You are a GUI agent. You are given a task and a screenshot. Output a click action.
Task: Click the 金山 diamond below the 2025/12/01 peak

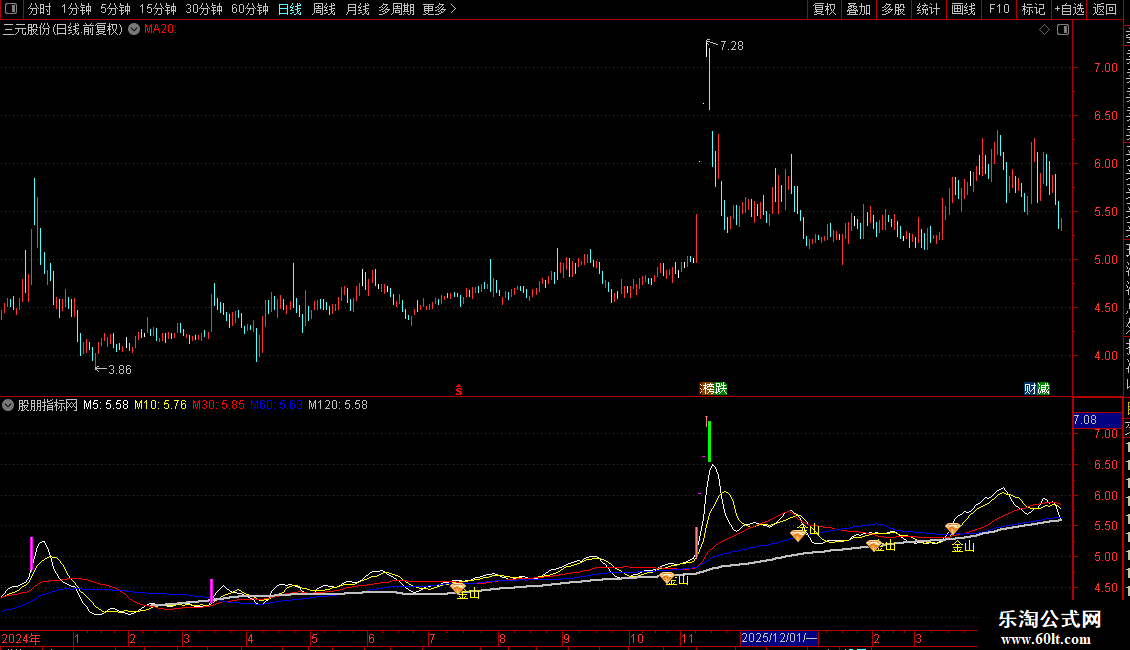point(797,535)
